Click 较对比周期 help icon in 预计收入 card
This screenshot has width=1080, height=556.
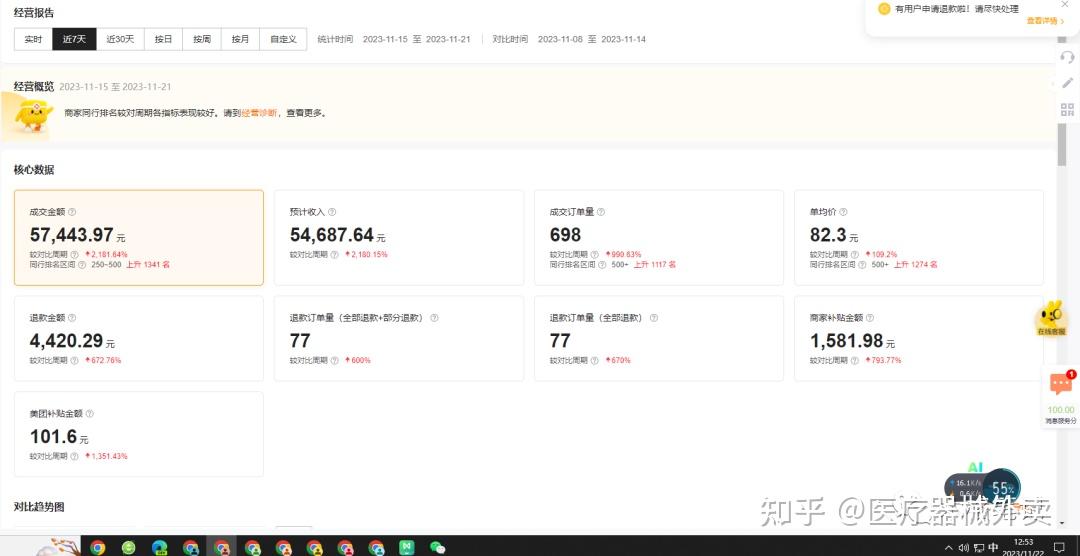335,255
